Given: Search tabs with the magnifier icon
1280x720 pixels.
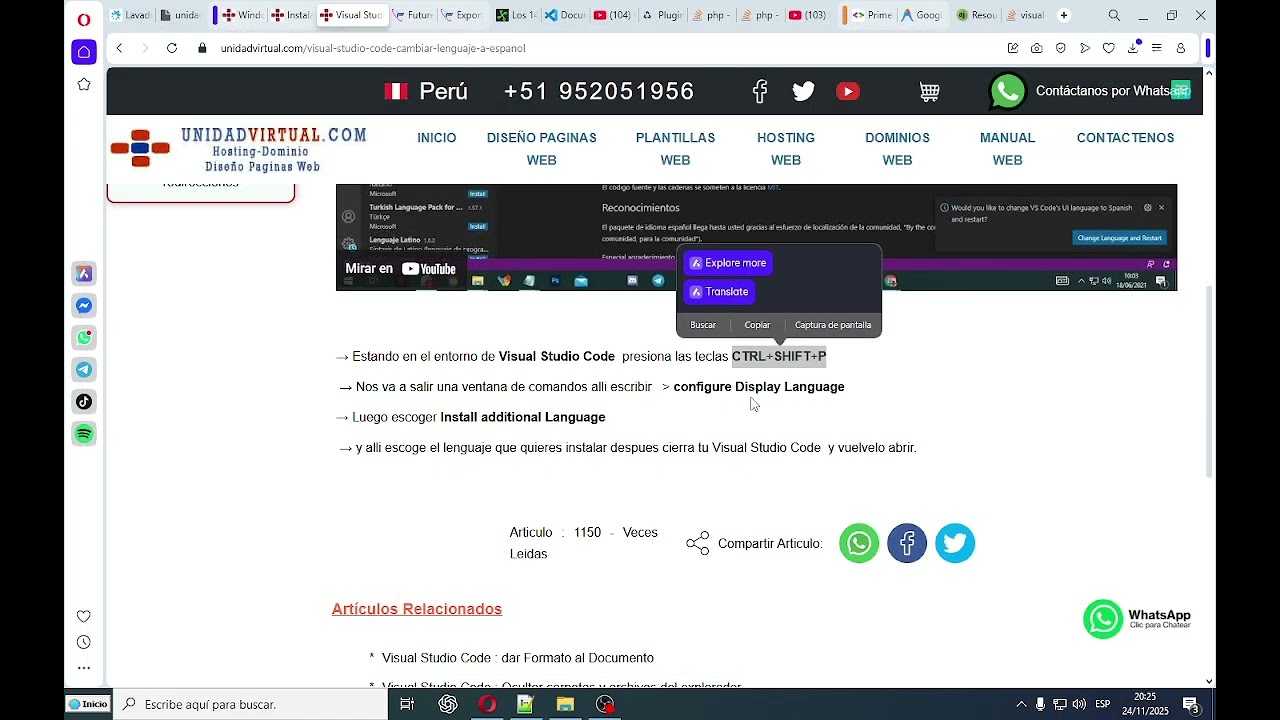Looking at the screenshot, I should (1114, 15).
